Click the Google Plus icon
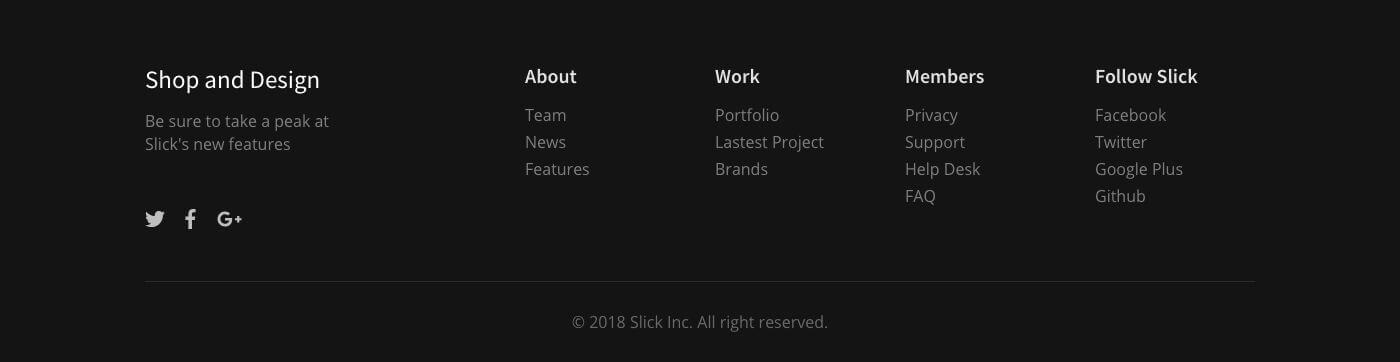The image size is (1400, 362). 229,219
